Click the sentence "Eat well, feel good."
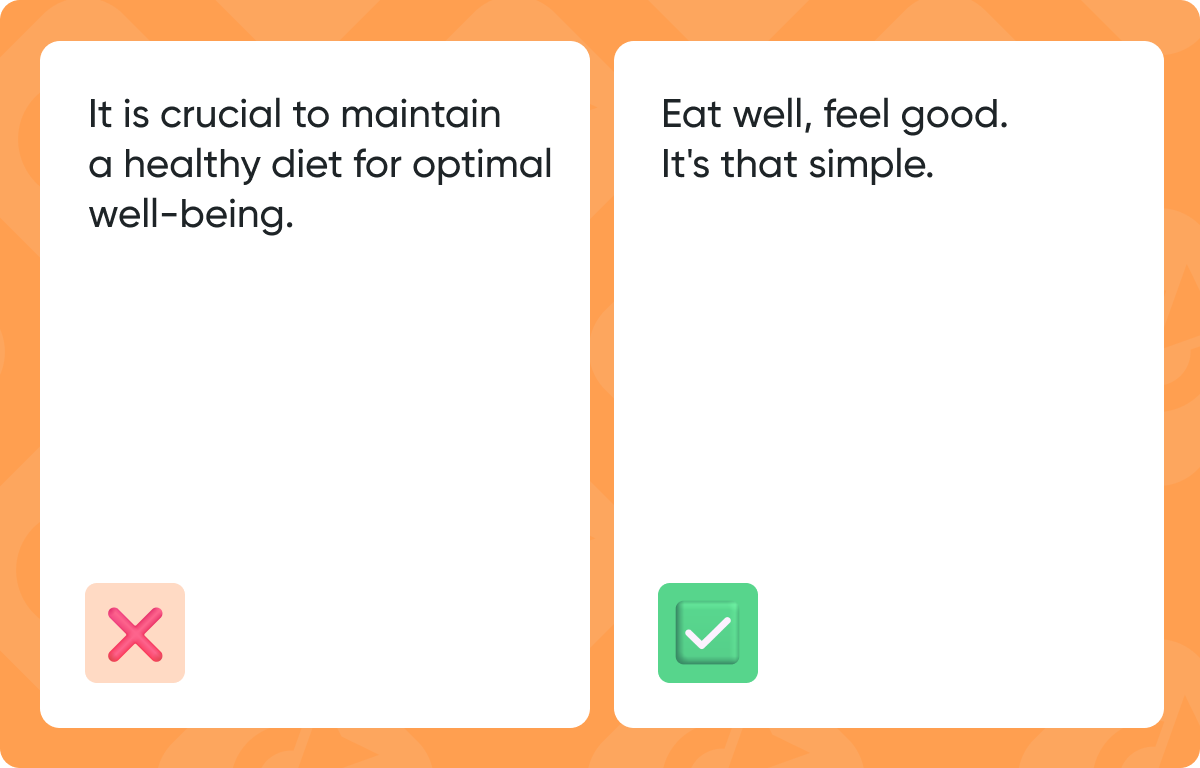 (x=834, y=115)
